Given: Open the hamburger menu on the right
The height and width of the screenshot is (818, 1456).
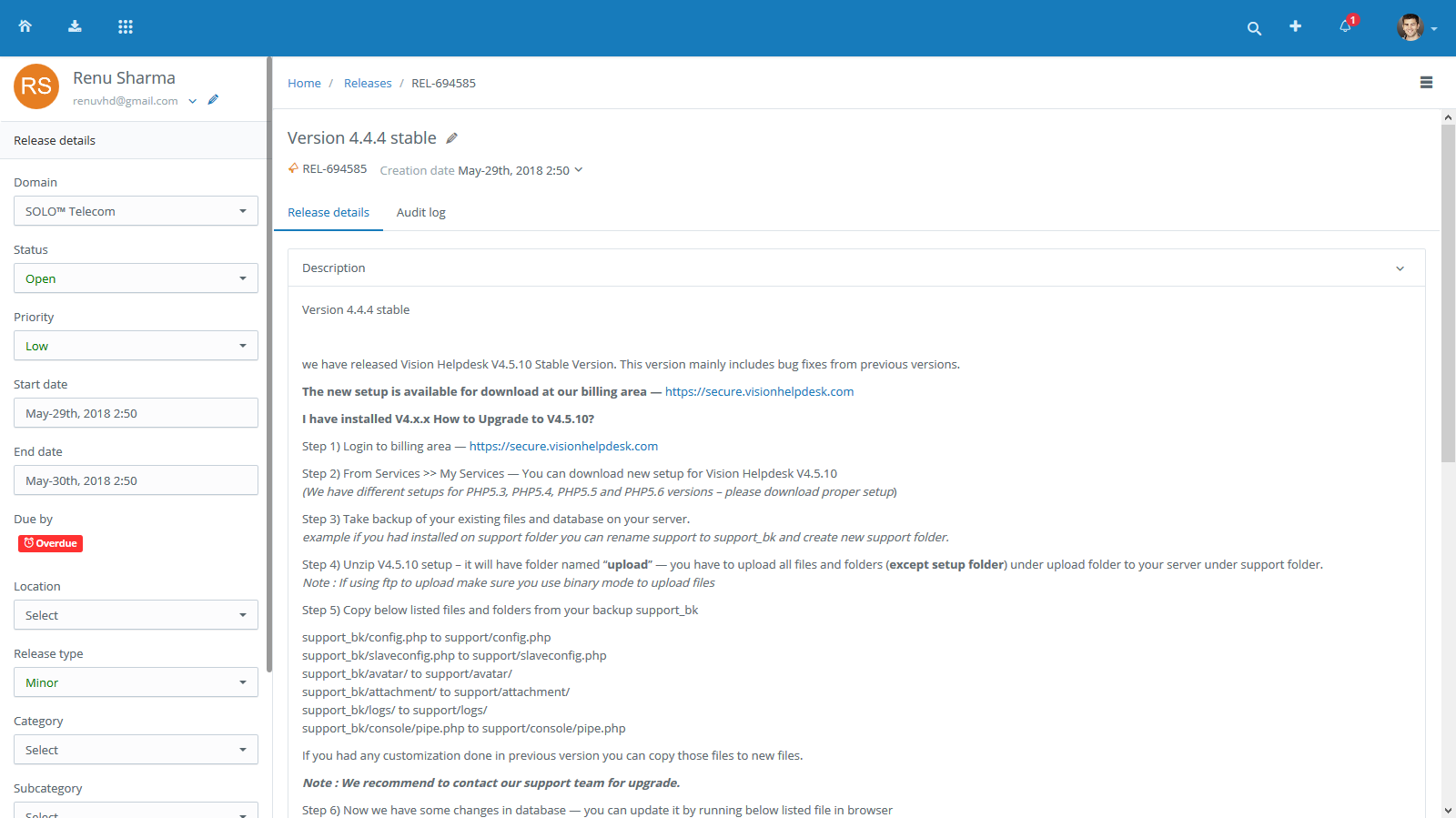Looking at the screenshot, I should pyautogui.click(x=1426, y=83).
